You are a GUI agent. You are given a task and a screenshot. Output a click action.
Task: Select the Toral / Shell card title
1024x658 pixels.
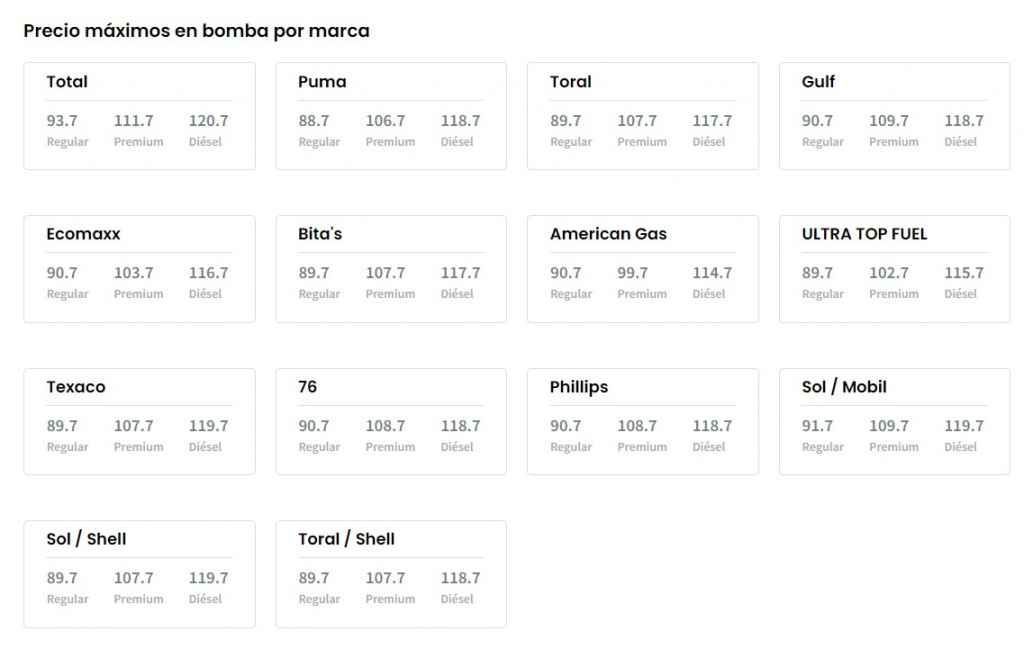[346, 539]
